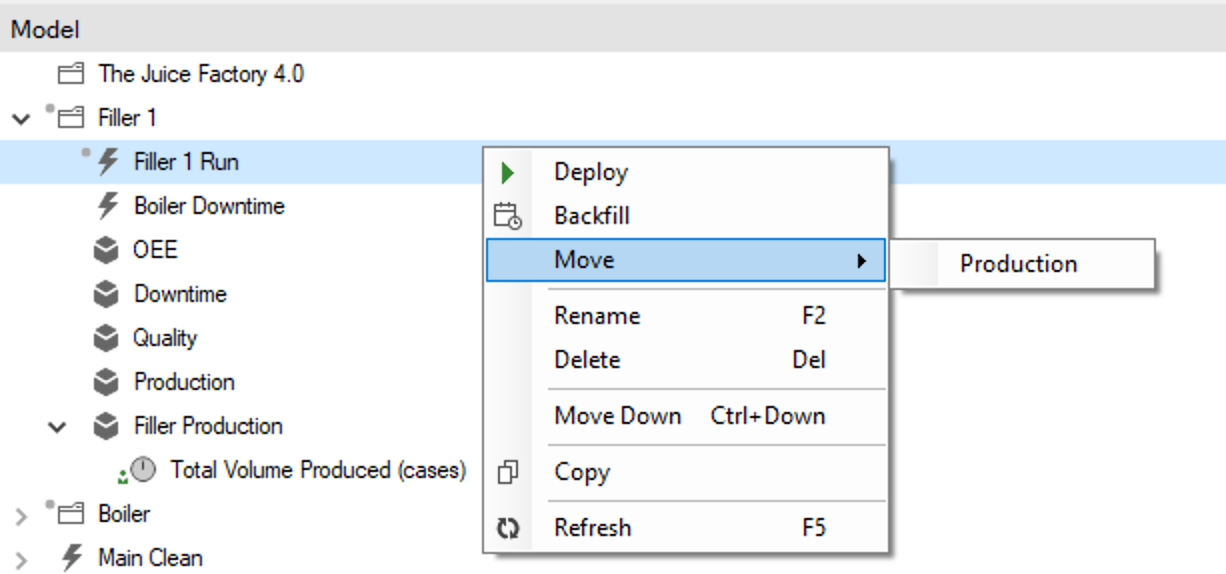Click the Copy pages icon
This screenshot has height=574, width=1226.
pos(508,472)
